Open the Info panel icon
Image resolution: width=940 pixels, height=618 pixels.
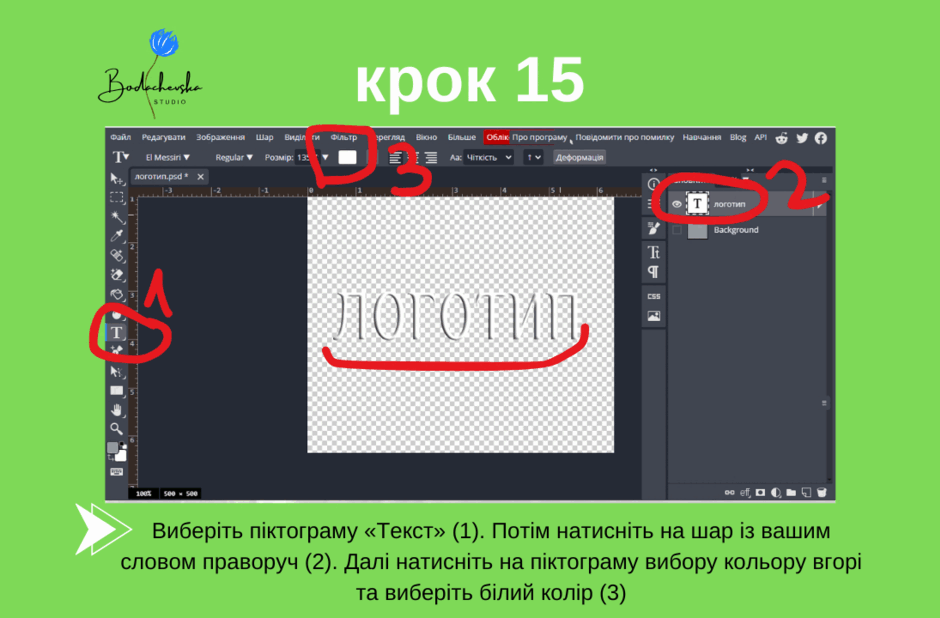(x=653, y=184)
